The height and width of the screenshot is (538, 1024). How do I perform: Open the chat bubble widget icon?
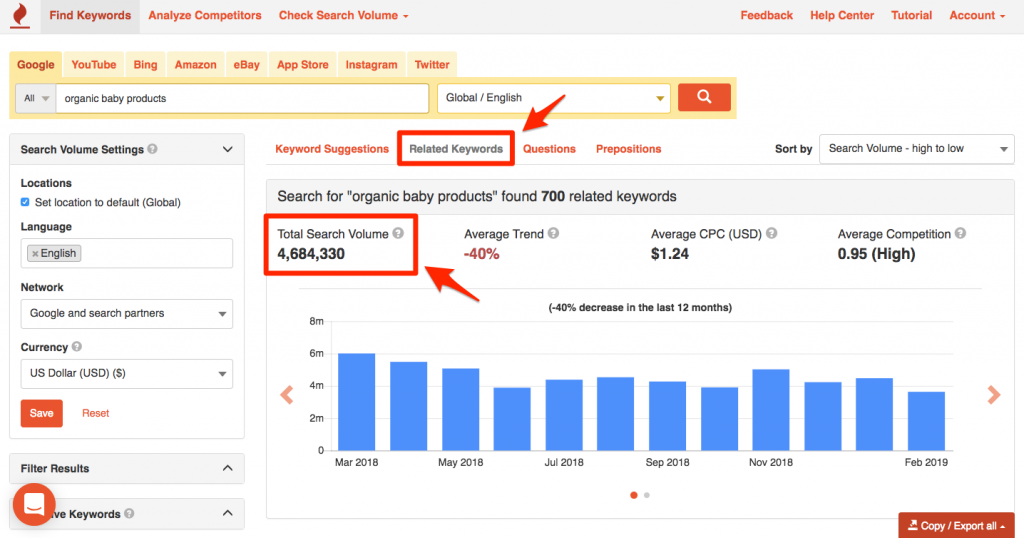(x=34, y=504)
